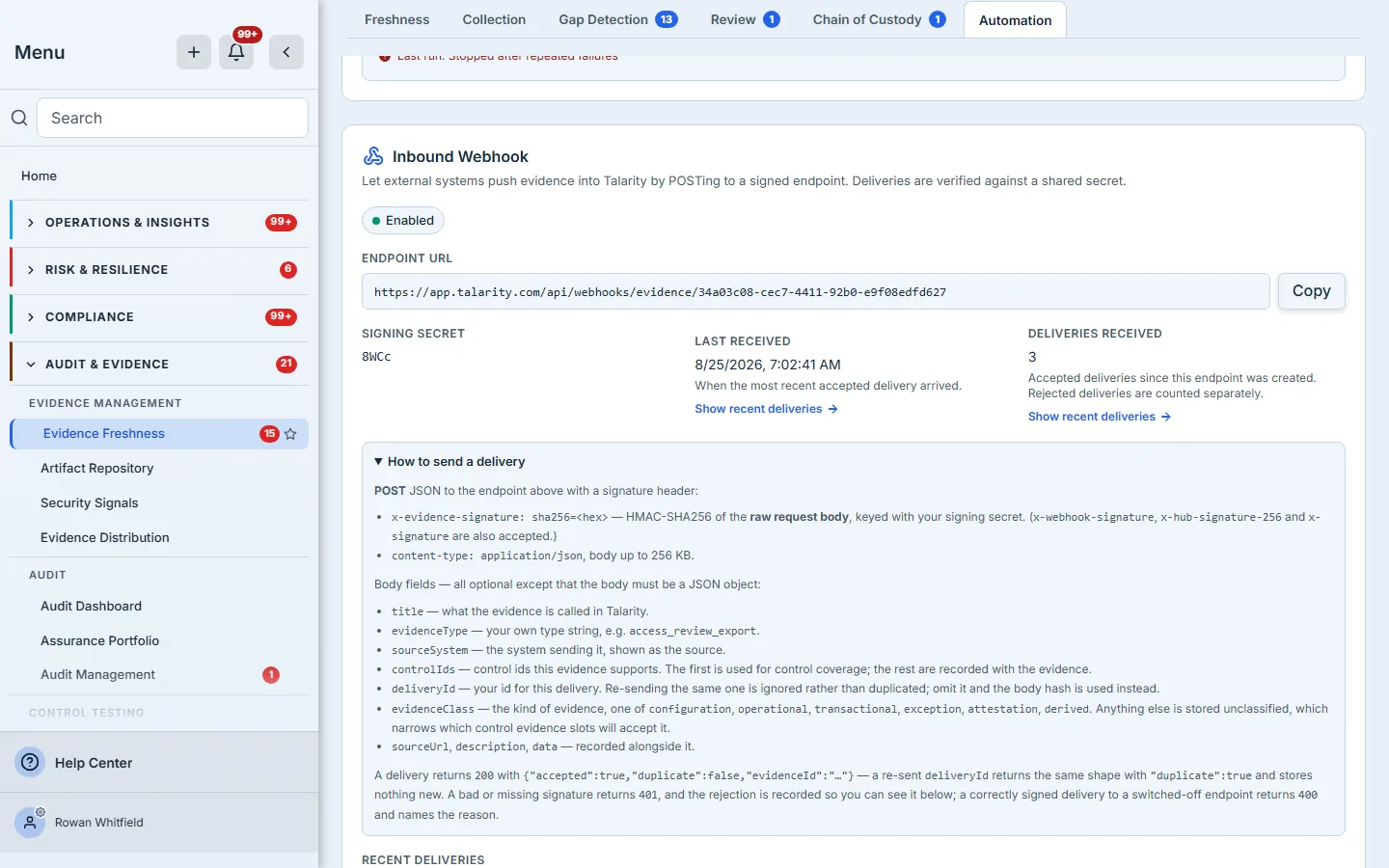Open the Gap Detection tab

(x=617, y=19)
